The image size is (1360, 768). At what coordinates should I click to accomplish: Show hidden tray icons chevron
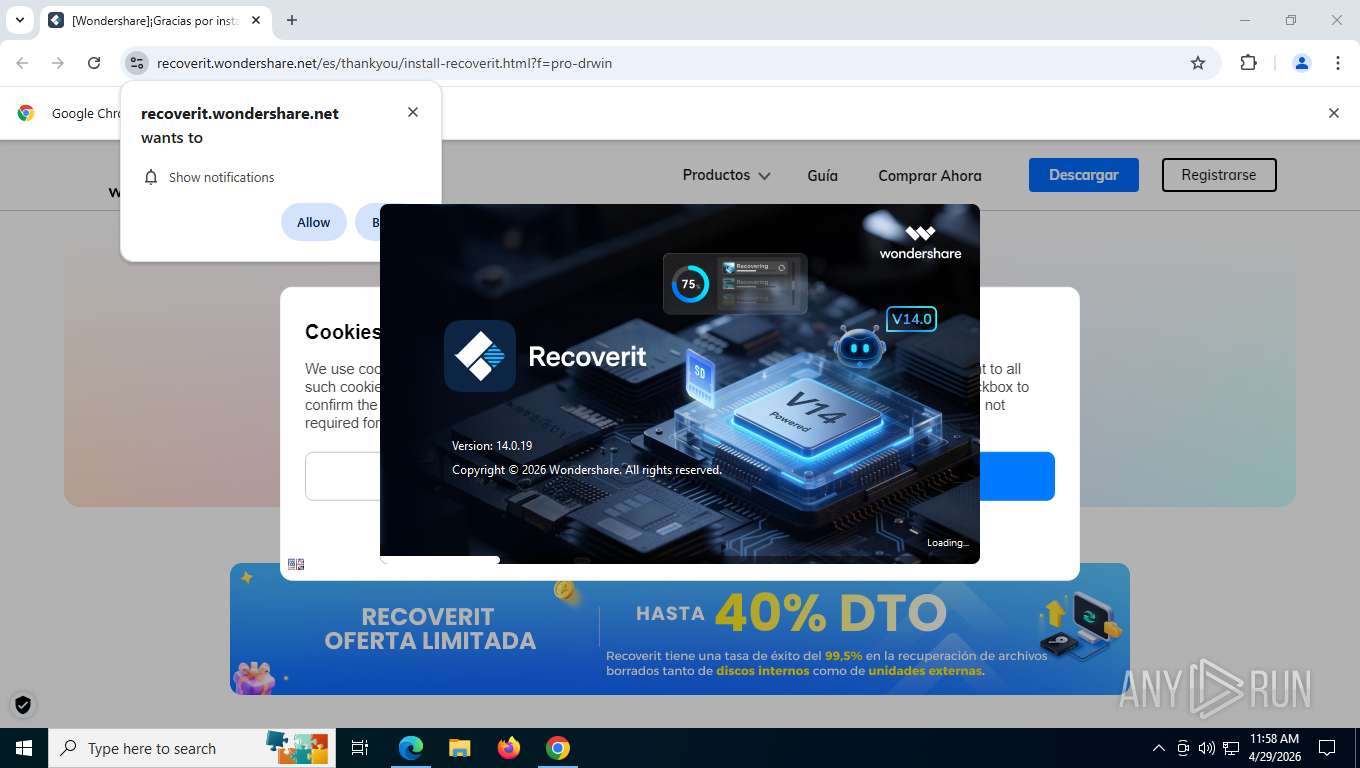[1159, 748]
